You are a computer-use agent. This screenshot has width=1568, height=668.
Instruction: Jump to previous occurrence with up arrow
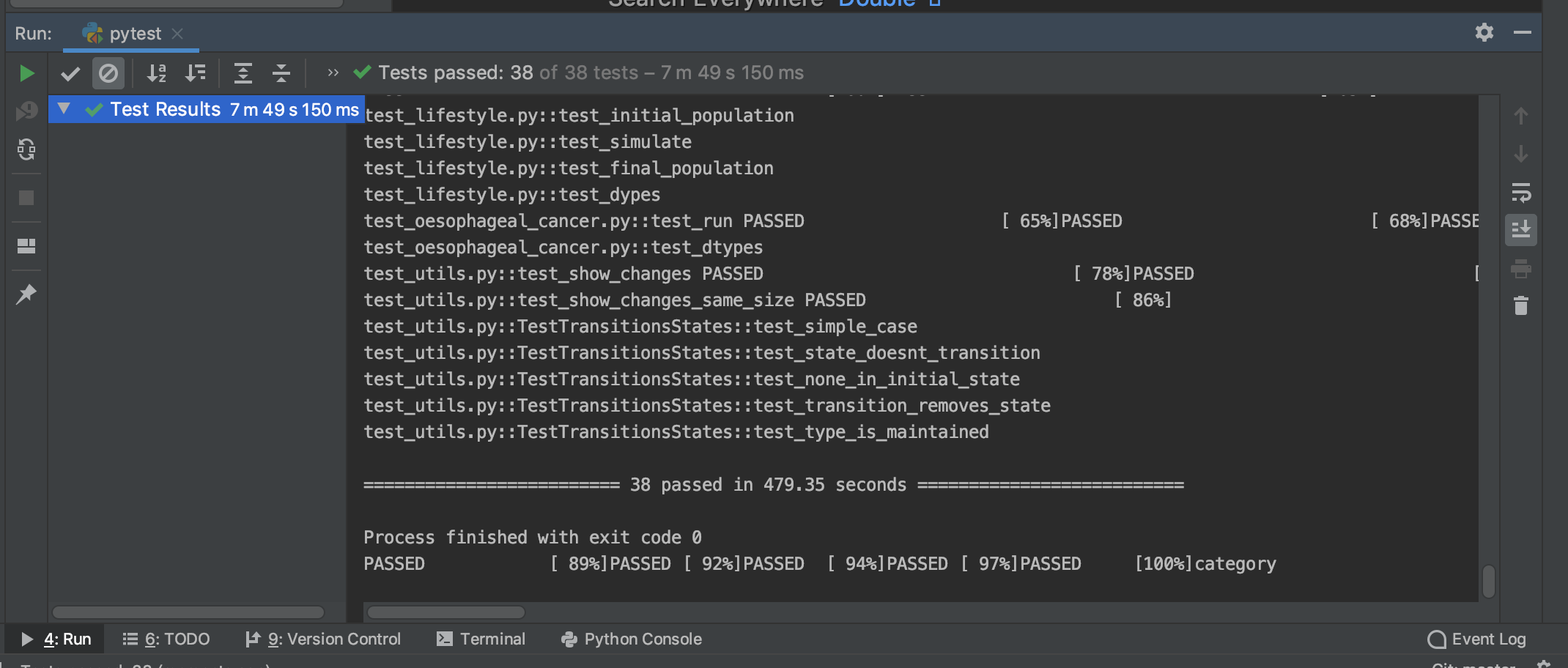tap(1521, 116)
